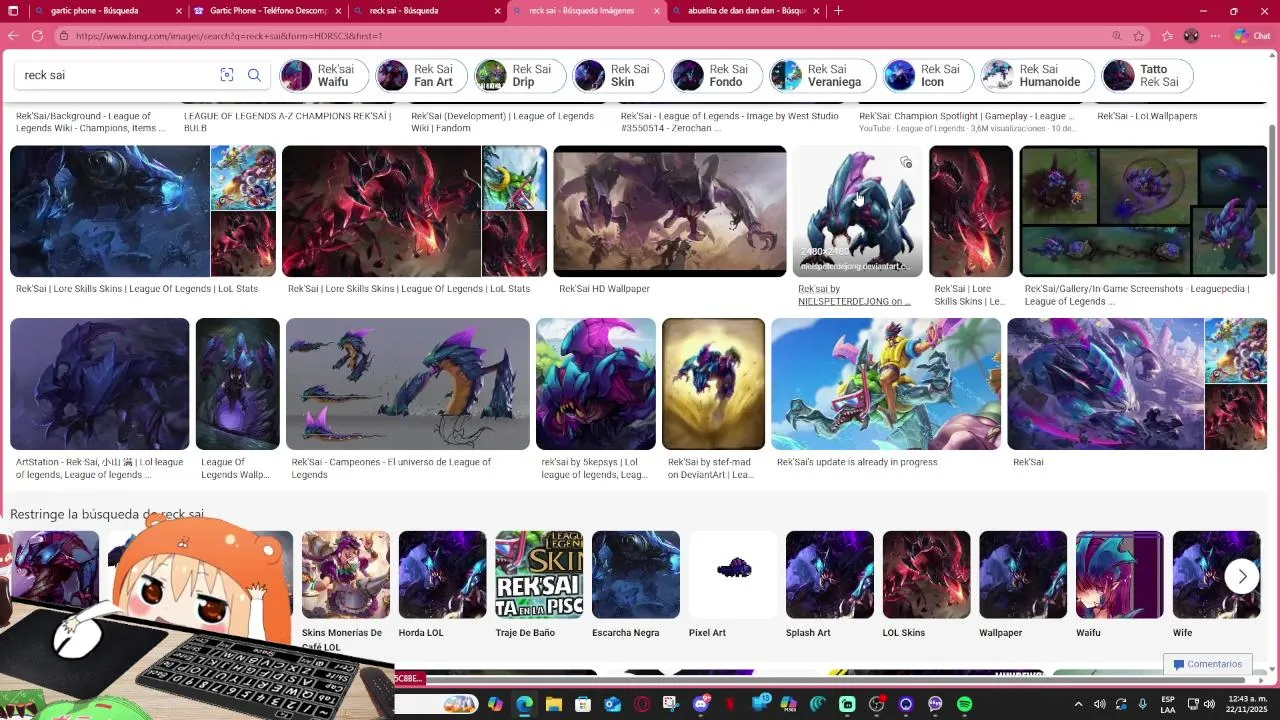Open Copilot app in taskbar
The image size is (1280, 720).
coord(495,704)
